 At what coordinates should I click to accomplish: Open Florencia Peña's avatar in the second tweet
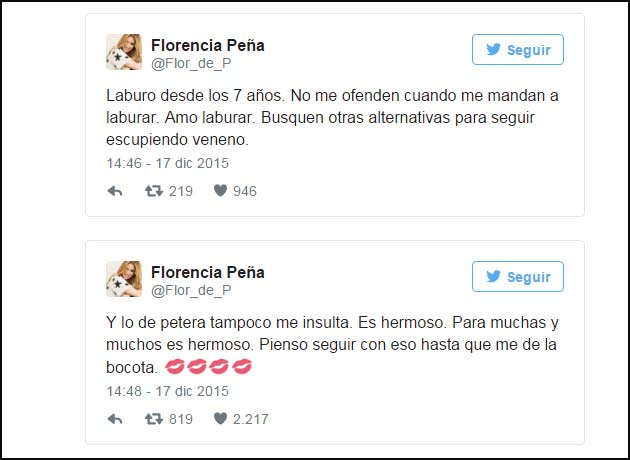coord(124,279)
